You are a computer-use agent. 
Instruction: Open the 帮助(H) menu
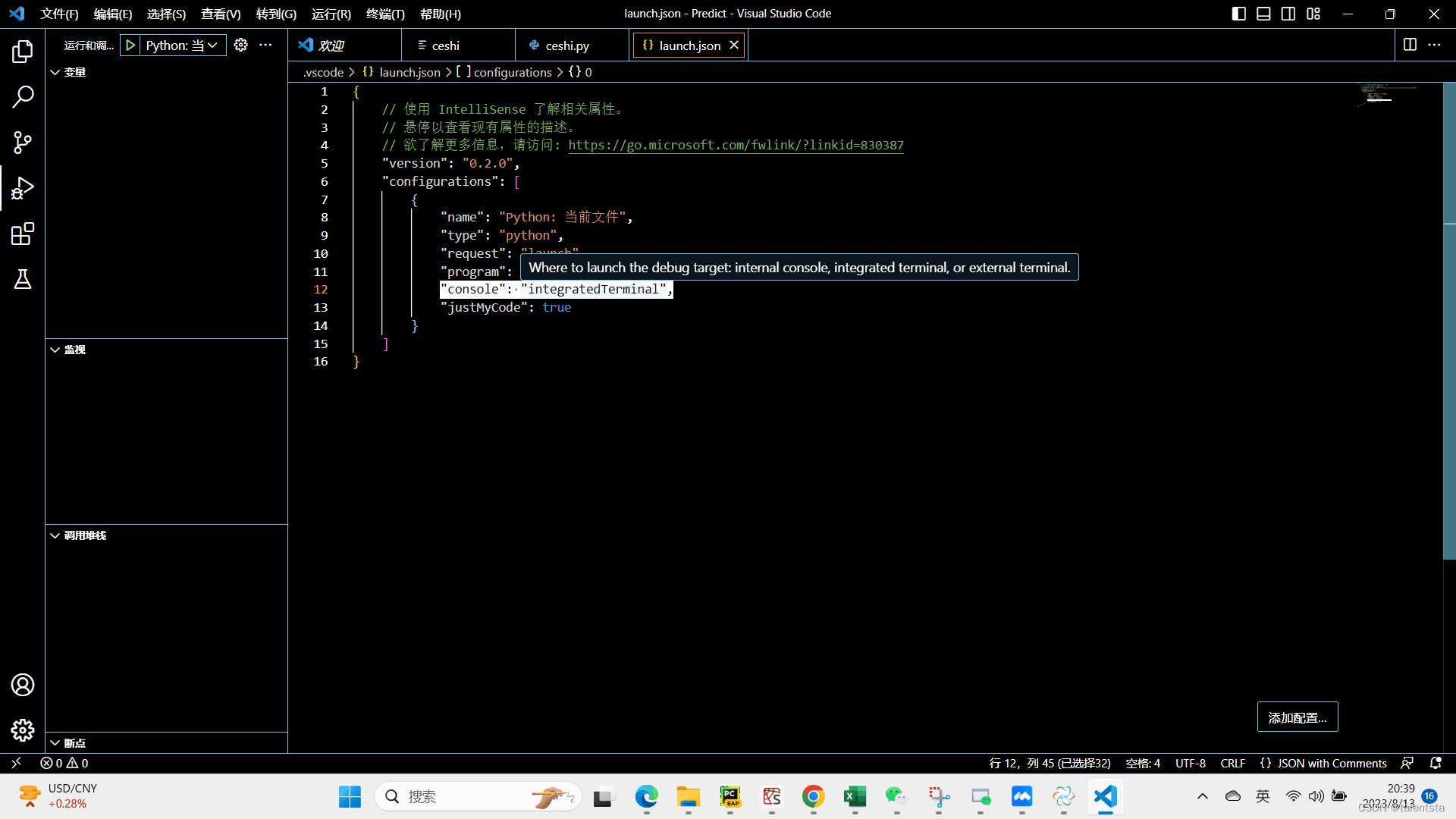tap(441, 14)
